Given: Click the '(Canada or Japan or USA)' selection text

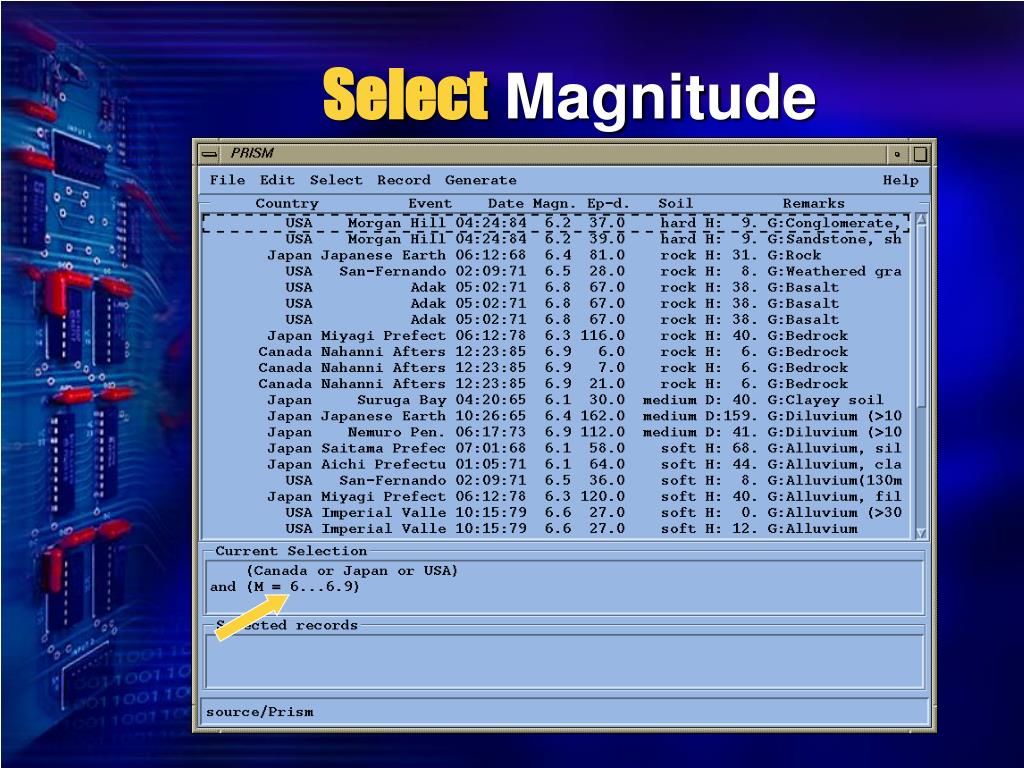Looking at the screenshot, I should 352,571.
